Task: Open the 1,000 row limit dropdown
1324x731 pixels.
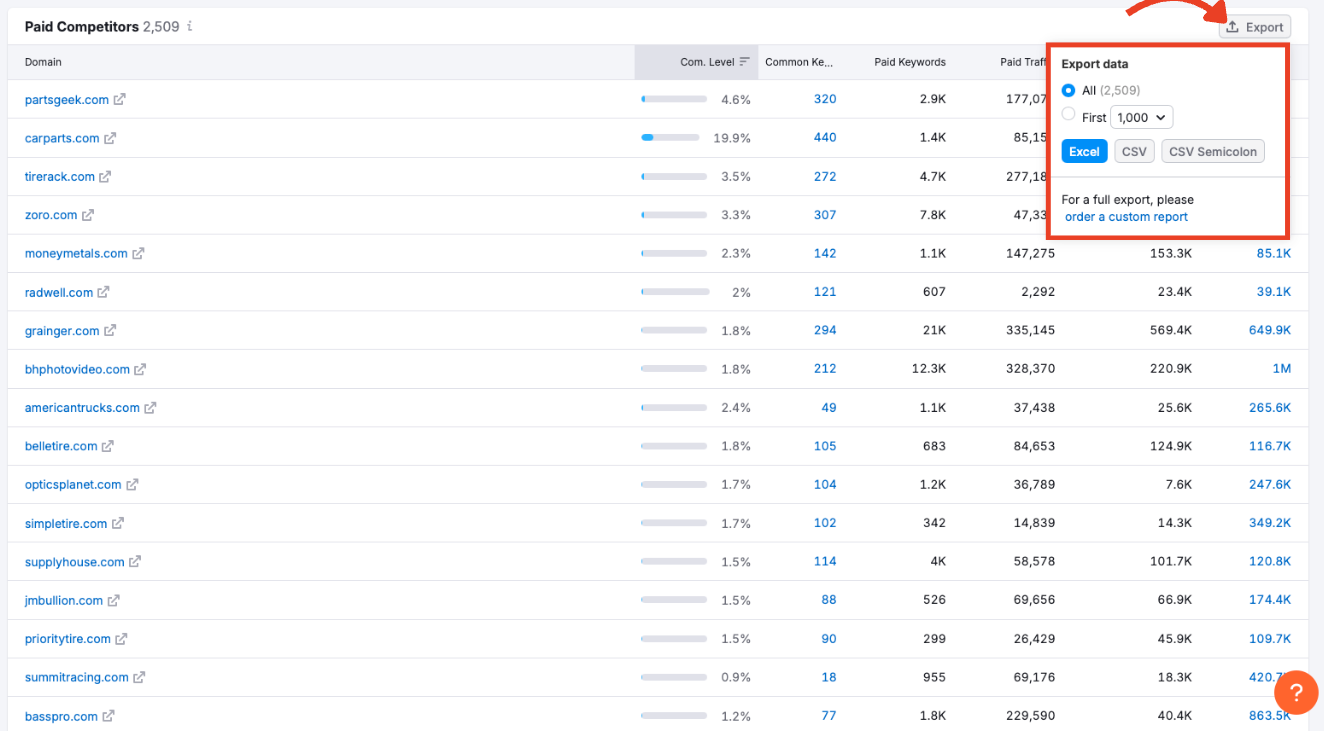Action: point(1141,117)
